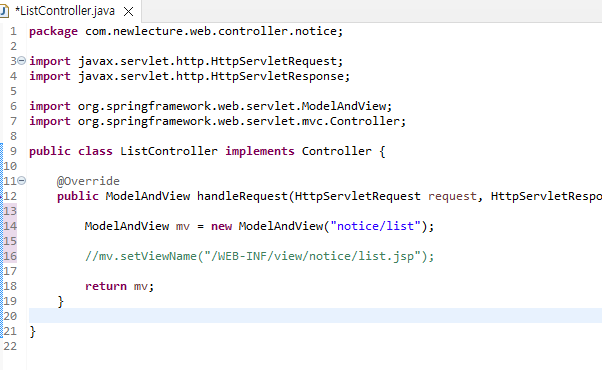Click Controller in the line 7 import
Screen dimensions: 602x370
pos(365,121)
